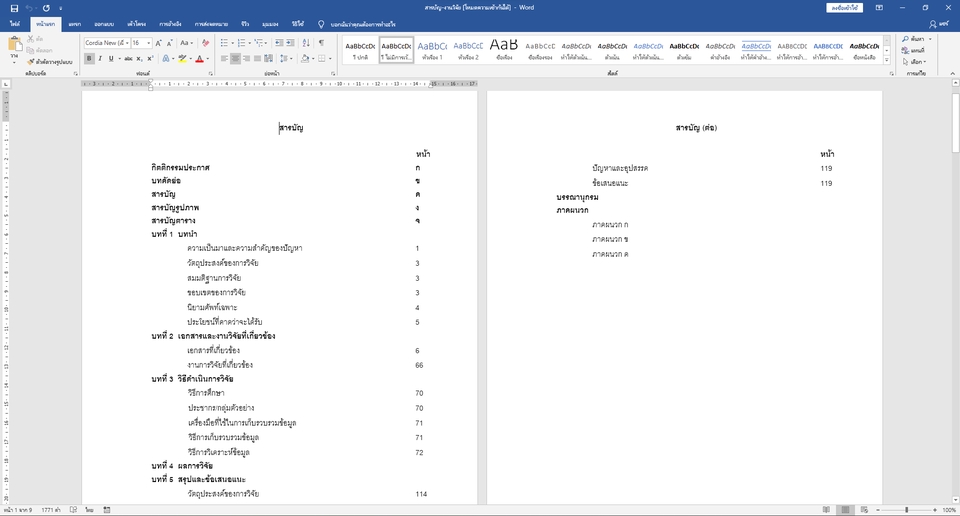The image size is (960, 516).
Task: Toggle show/hide paragraph marks
Action: [321, 43]
